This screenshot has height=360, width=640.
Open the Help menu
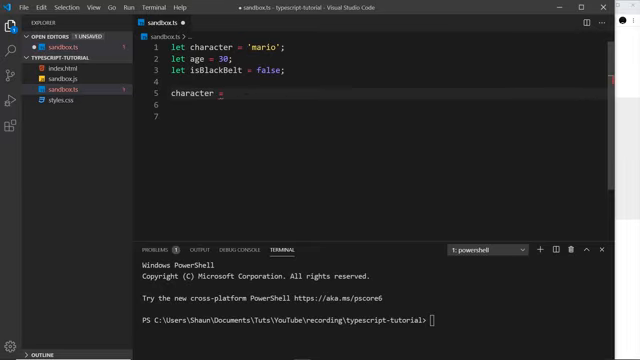coord(180,7)
